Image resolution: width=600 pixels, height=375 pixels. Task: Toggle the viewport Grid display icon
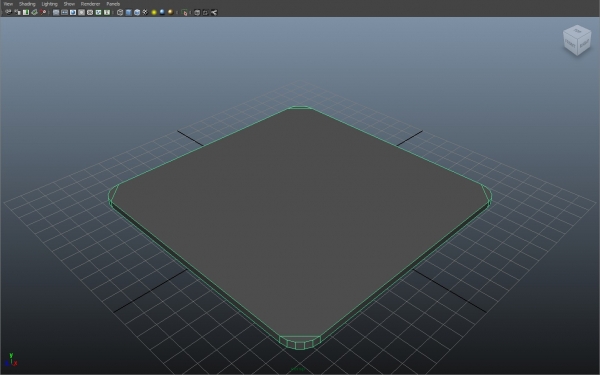56,12
